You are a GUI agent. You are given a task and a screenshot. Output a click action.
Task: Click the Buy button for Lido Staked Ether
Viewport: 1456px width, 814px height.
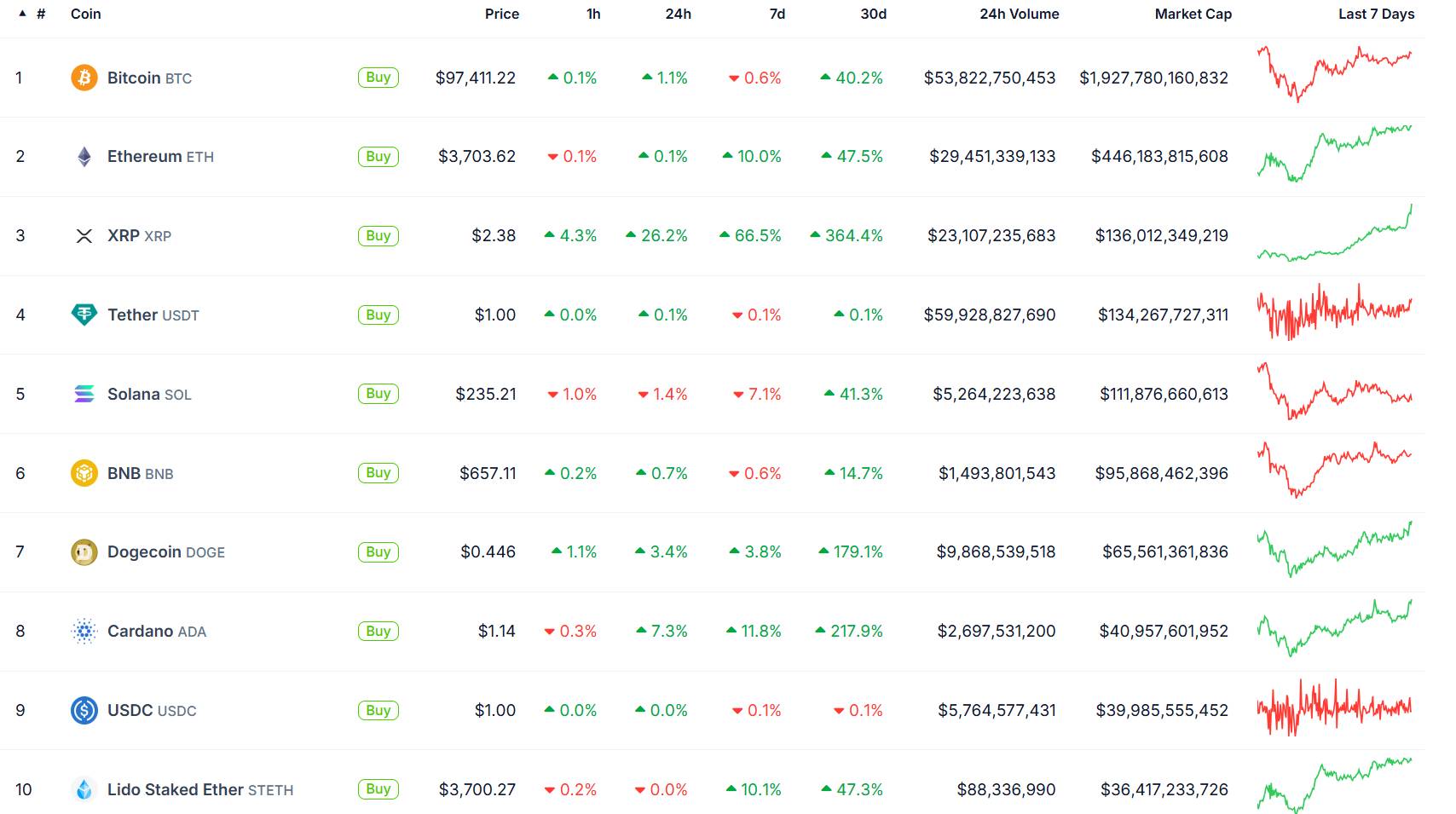378,789
